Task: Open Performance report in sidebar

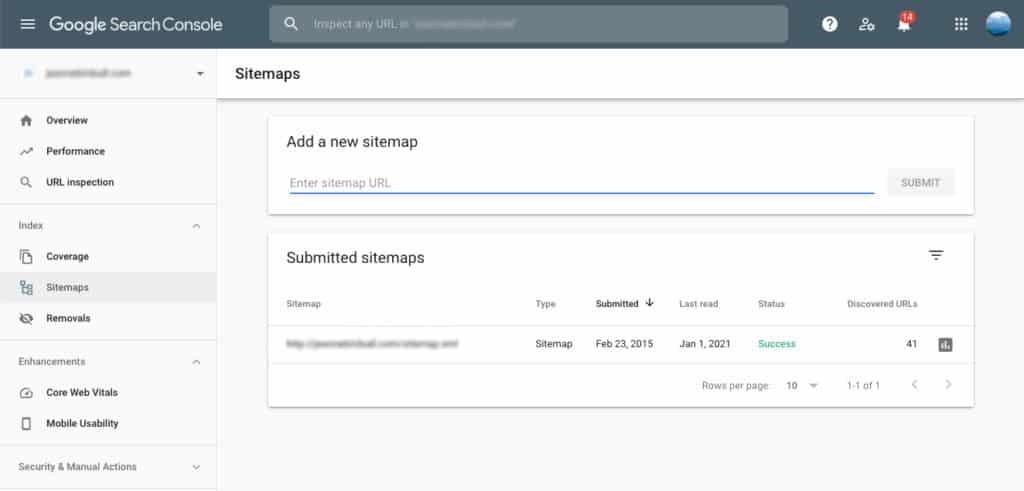Action: [75, 151]
